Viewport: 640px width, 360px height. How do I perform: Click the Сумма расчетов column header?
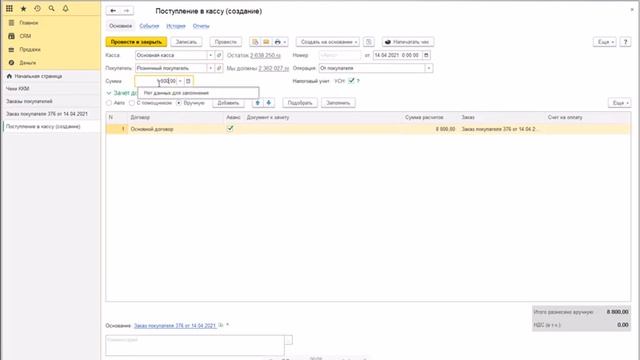click(x=424, y=117)
